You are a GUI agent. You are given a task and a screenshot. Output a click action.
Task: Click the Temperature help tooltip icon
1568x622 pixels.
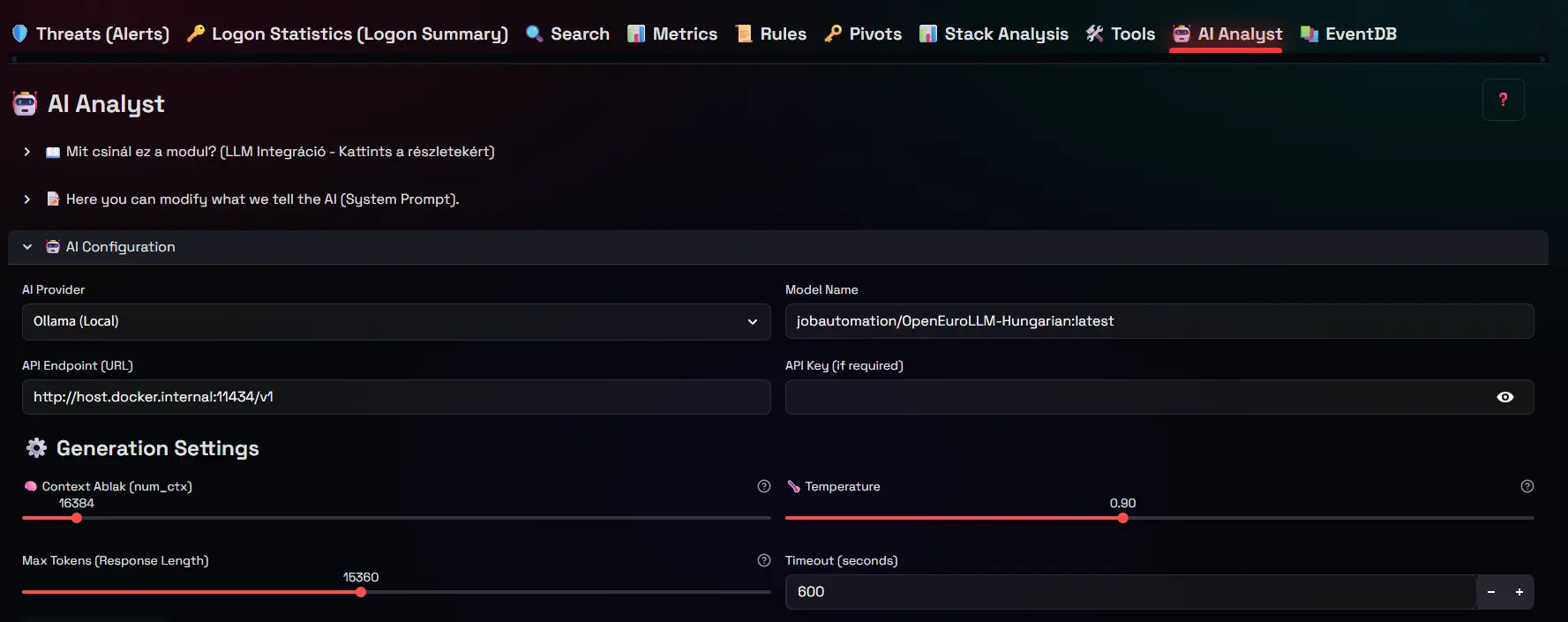(1527, 486)
